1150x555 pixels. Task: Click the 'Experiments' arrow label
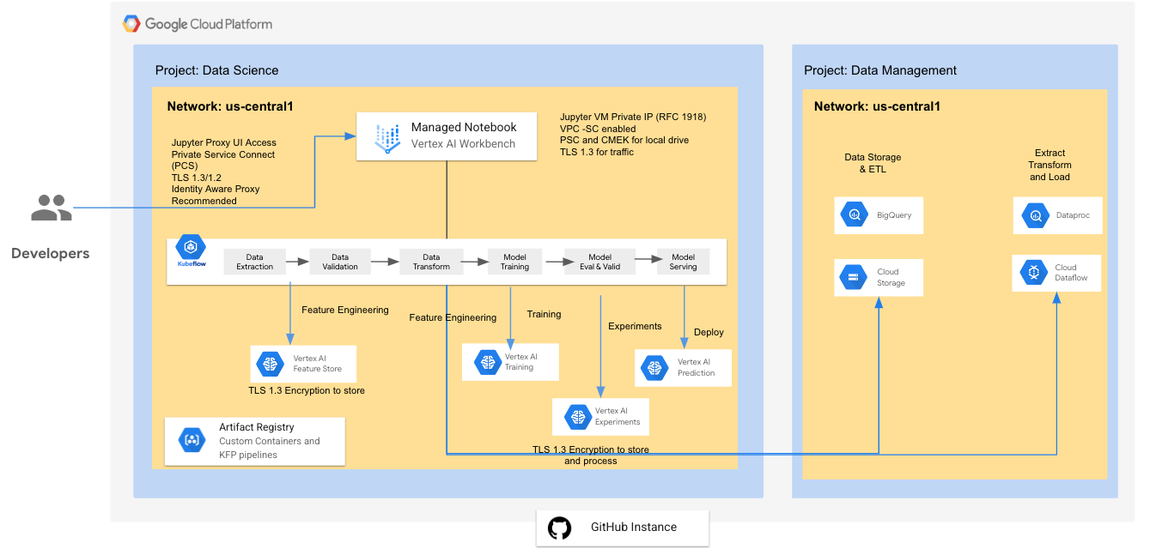coord(635,326)
